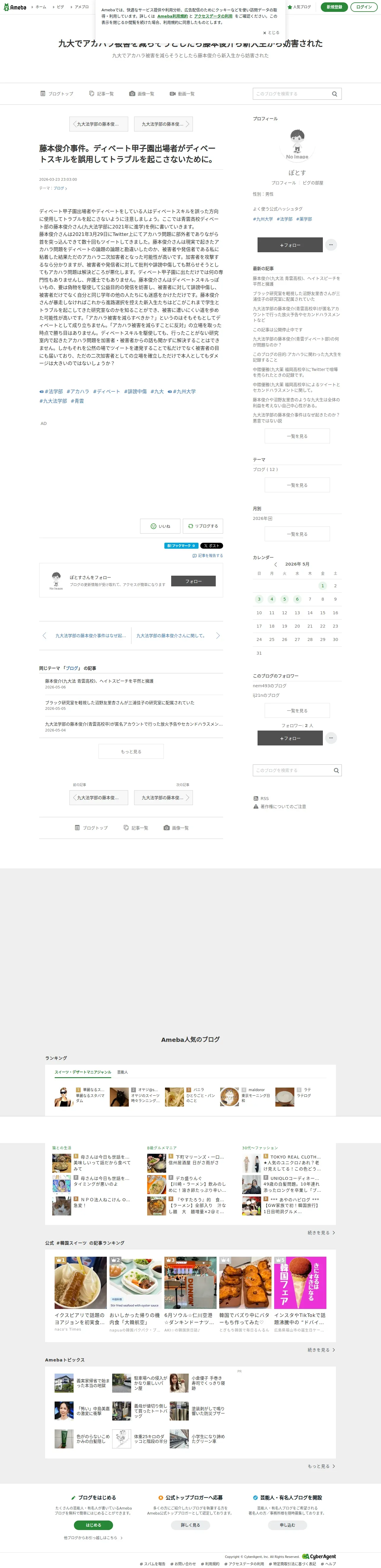Select calendar day 1
The height and width of the screenshot is (1568, 381).
click(x=323, y=585)
